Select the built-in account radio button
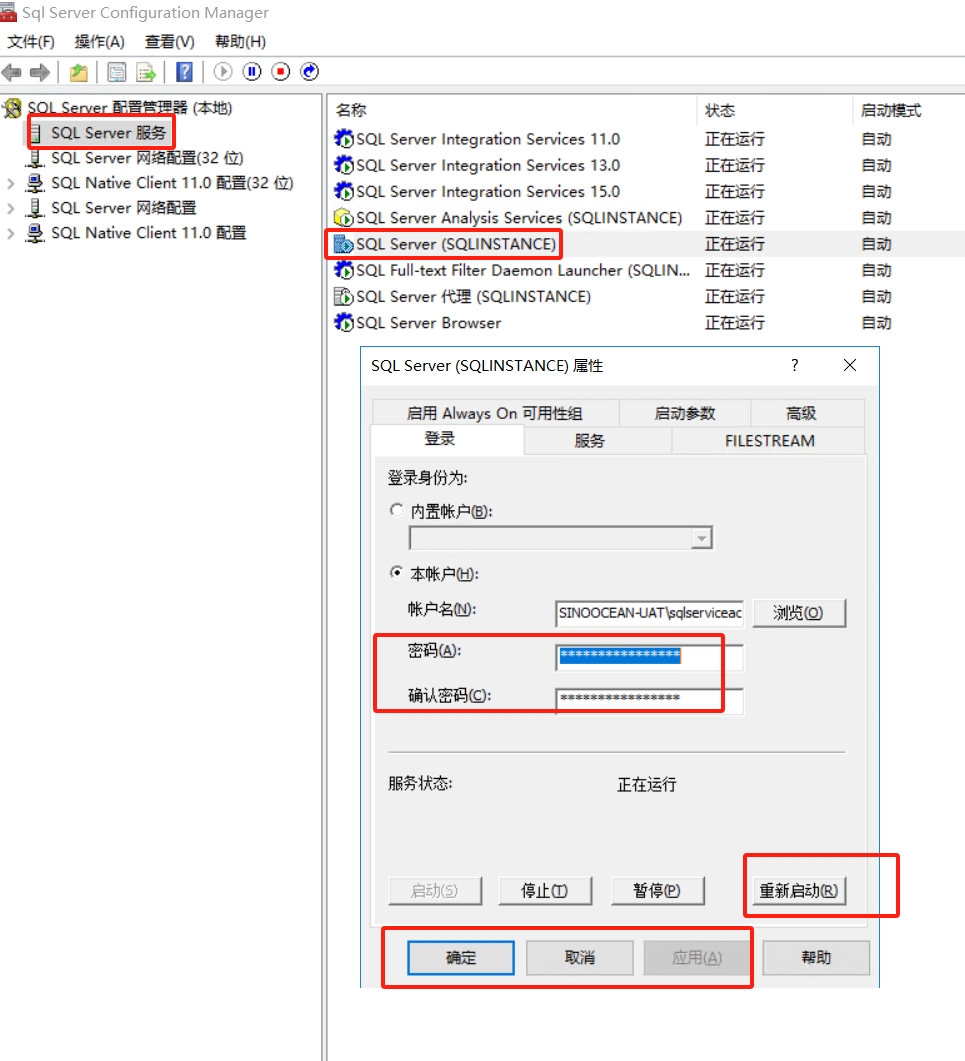The height and width of the screenshot is (1061, 965). (x=396, y=510)
